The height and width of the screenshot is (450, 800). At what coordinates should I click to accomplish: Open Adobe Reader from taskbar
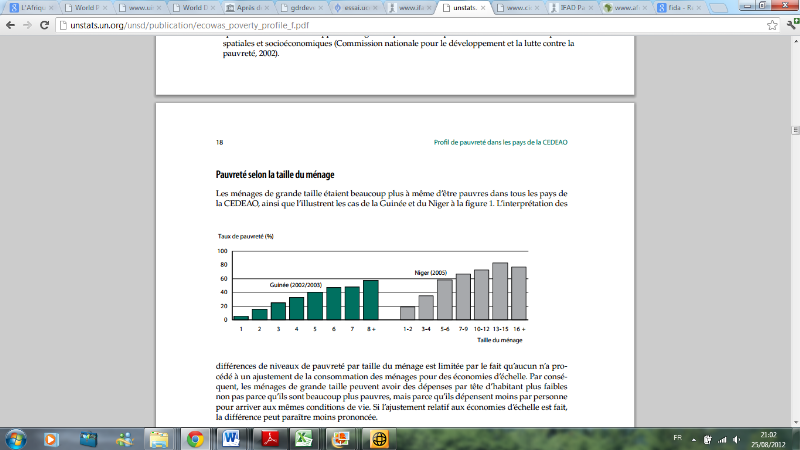[x=270, y=439]
